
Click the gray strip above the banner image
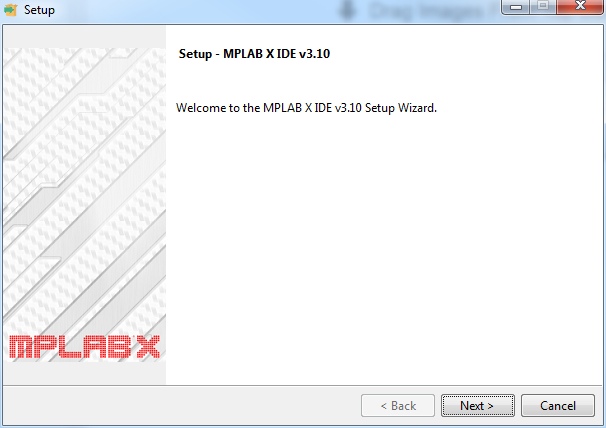[85, 37]
